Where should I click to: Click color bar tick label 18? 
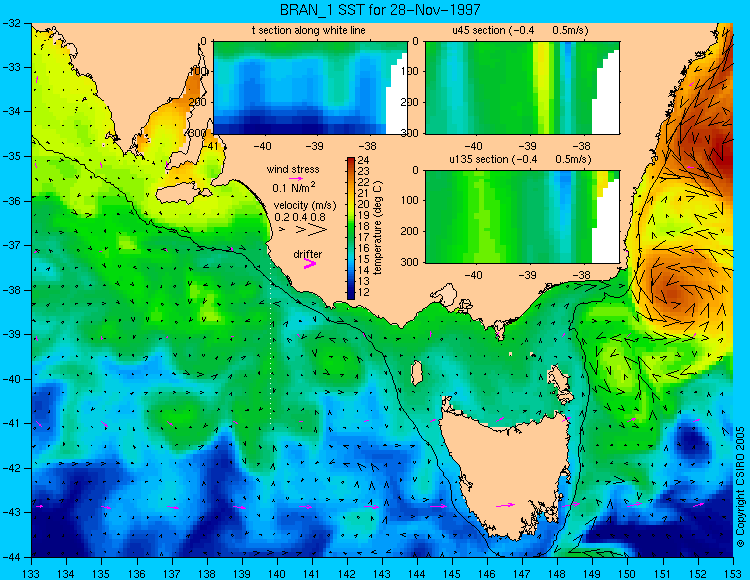coord(364,227)
